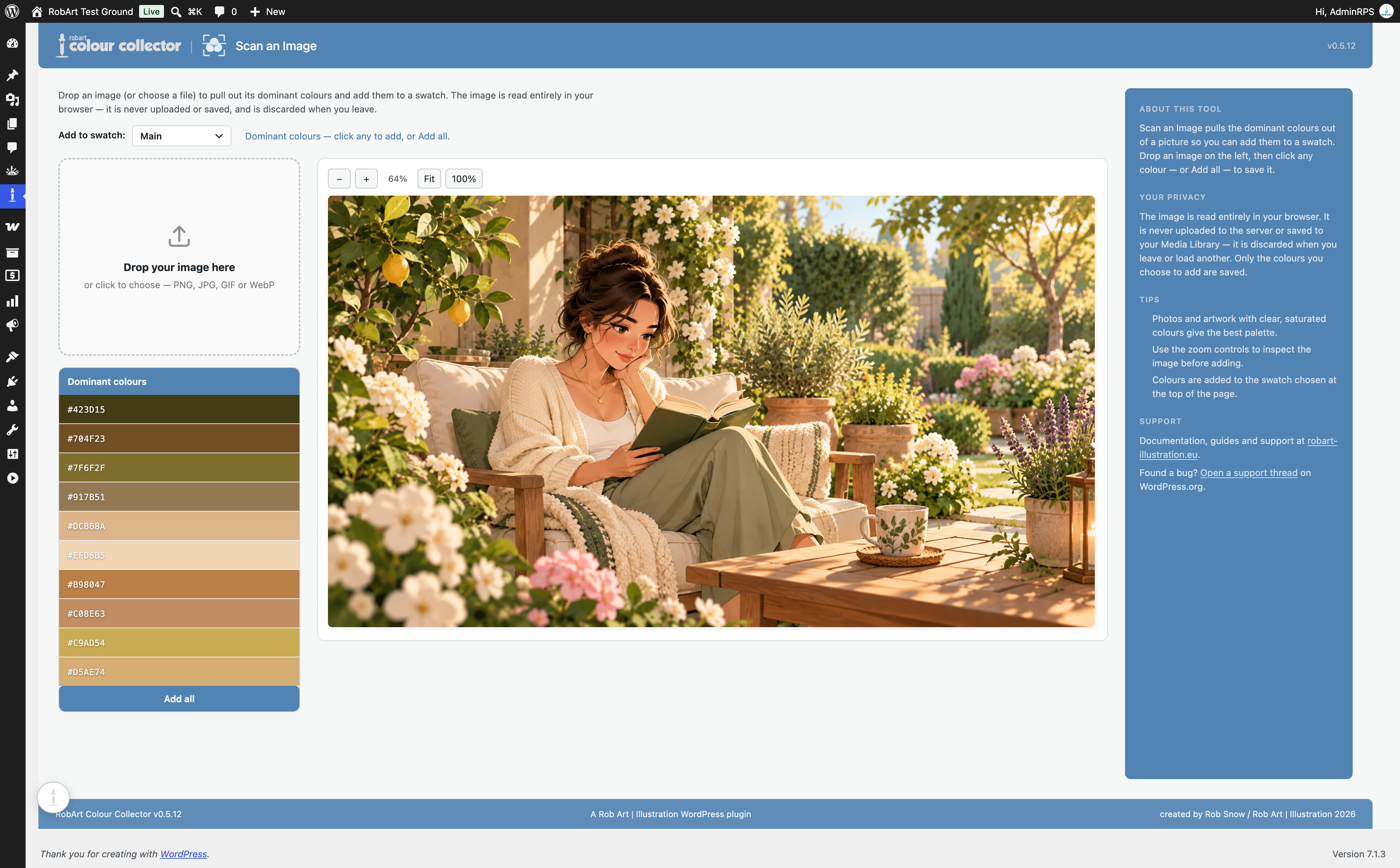This screenshot has height=868, width=1400.
Task: Open Marketing megaphone sidebar icon
Action: coord(12,325)
